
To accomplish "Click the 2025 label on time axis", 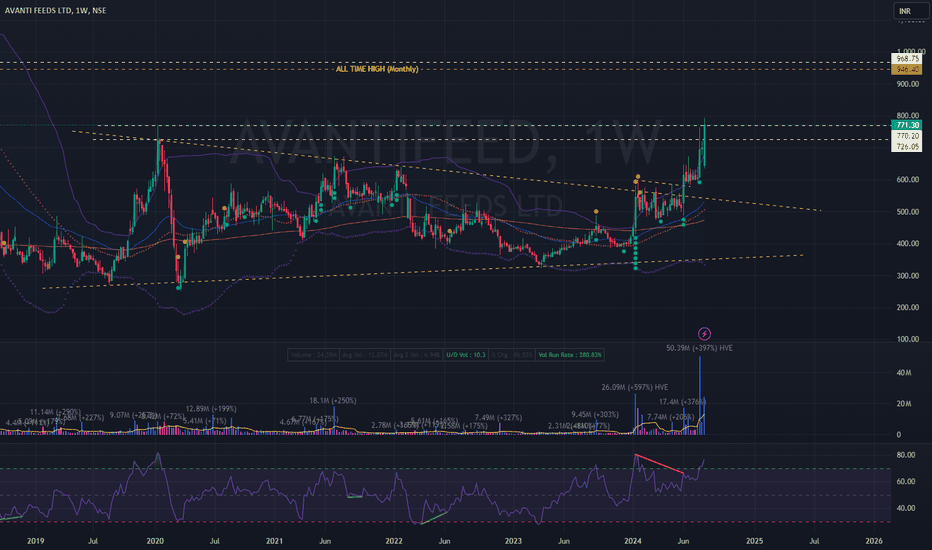I will pyautogui.click(x=754, y=541).
